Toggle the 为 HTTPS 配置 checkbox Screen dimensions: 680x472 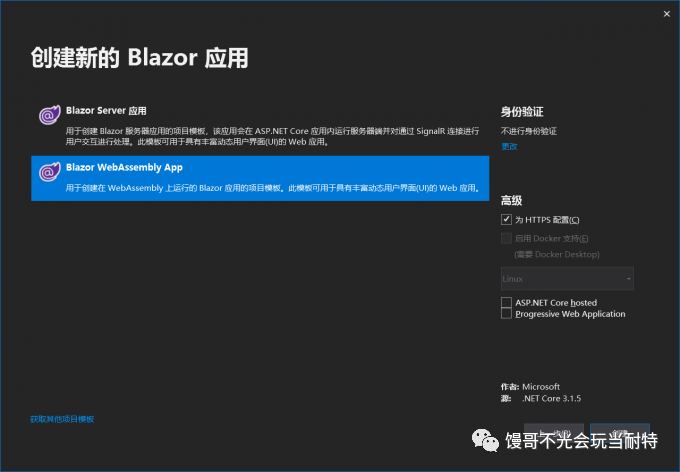[x=506, y=220]
